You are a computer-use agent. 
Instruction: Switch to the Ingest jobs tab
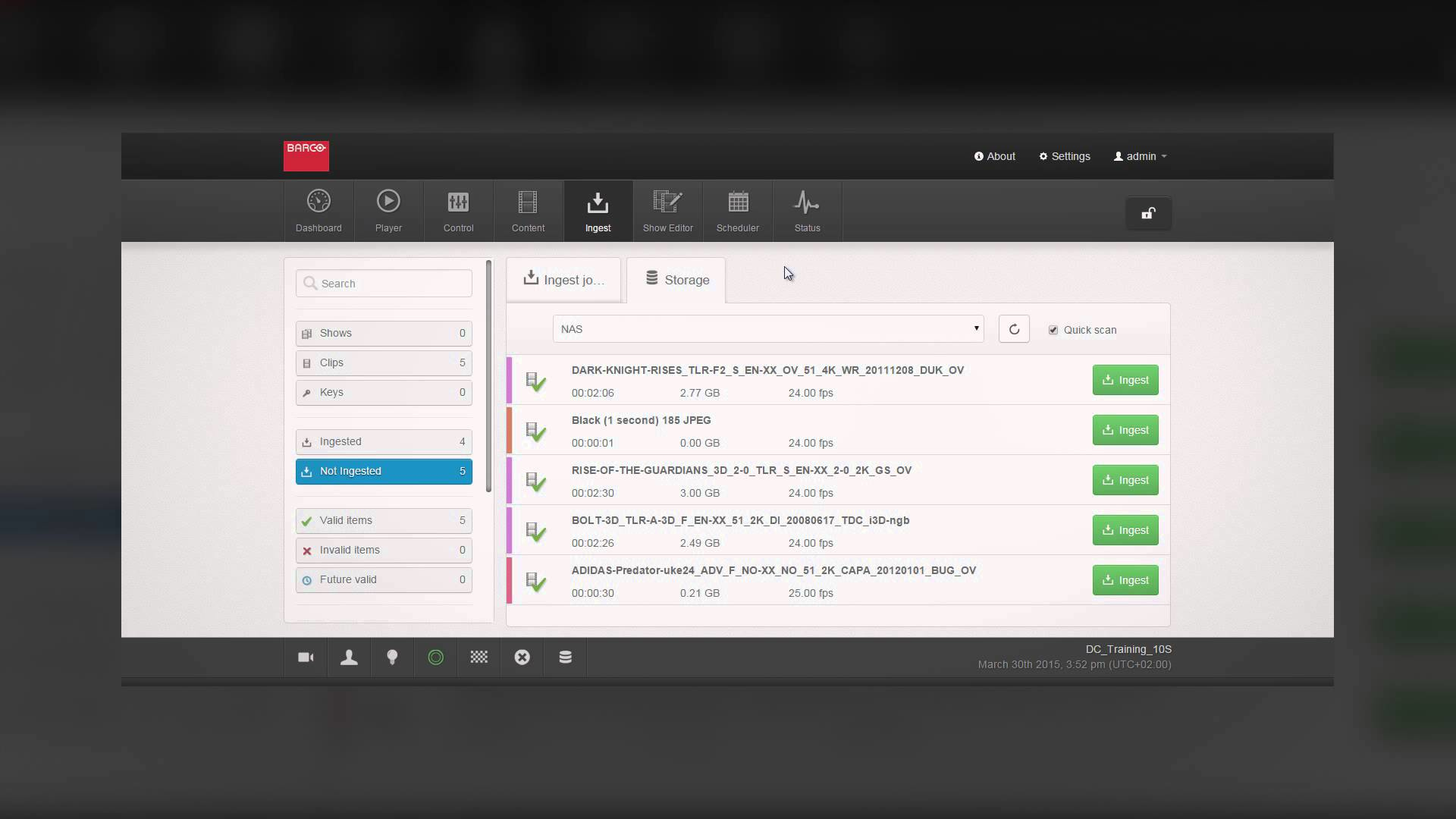pos(563,280)
